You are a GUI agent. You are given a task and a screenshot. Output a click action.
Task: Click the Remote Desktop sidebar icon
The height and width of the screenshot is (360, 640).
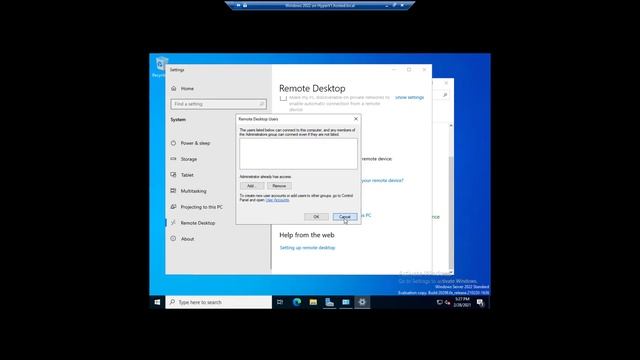(173, 222)
